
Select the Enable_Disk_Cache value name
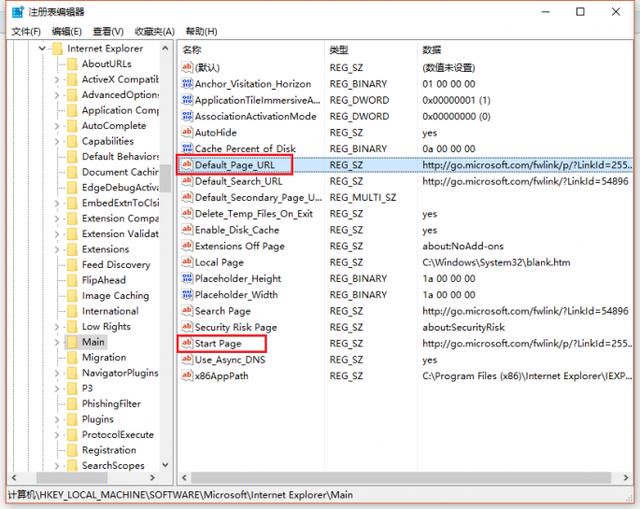[x=237, y=230]
